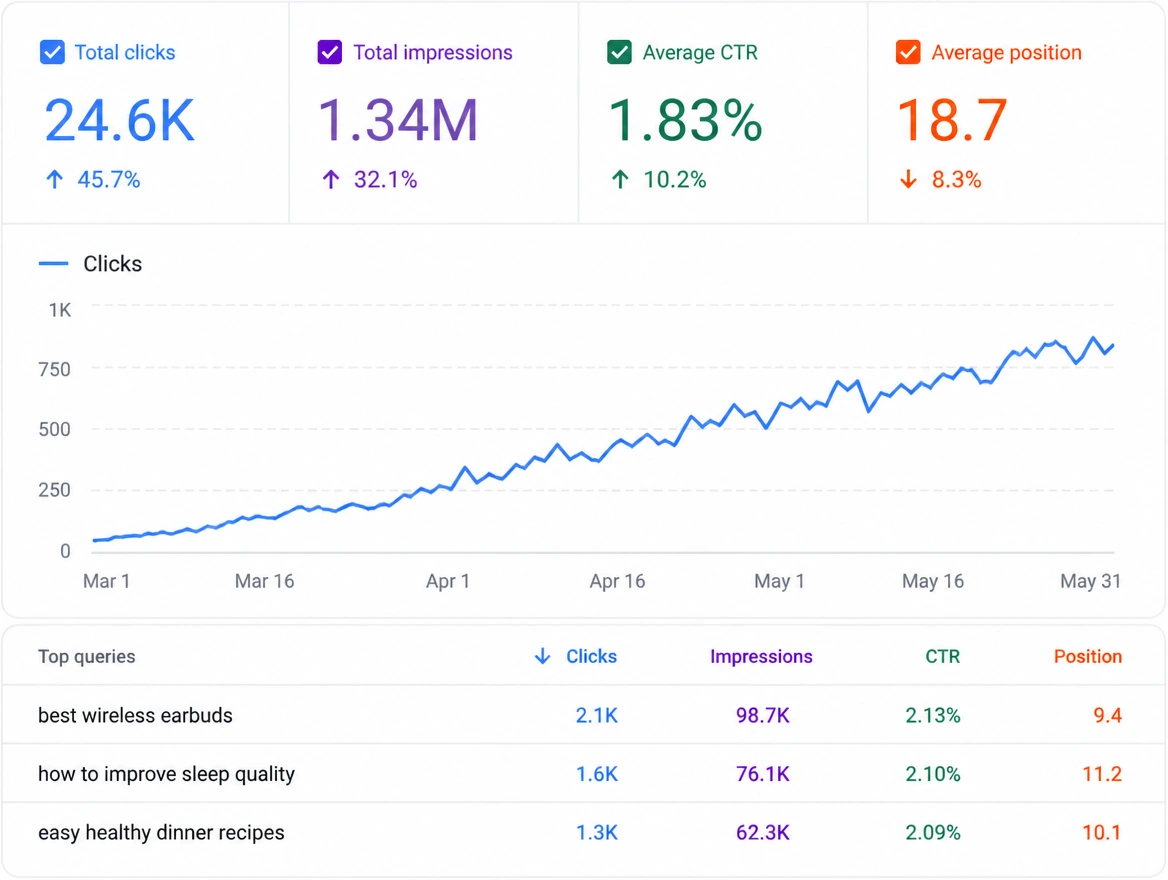Click the 1.6K clicks cell

coord(597,774)
